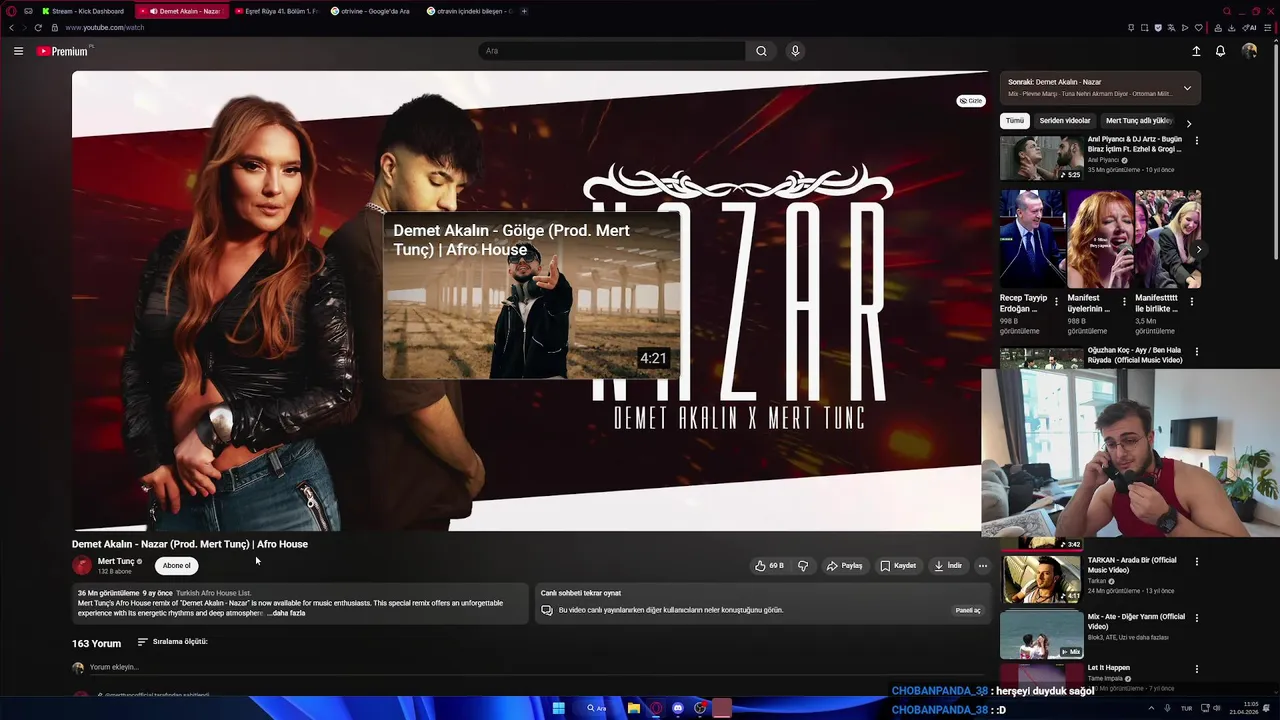Open options for Anıl Piyancı video

(x=1196, y=141)
